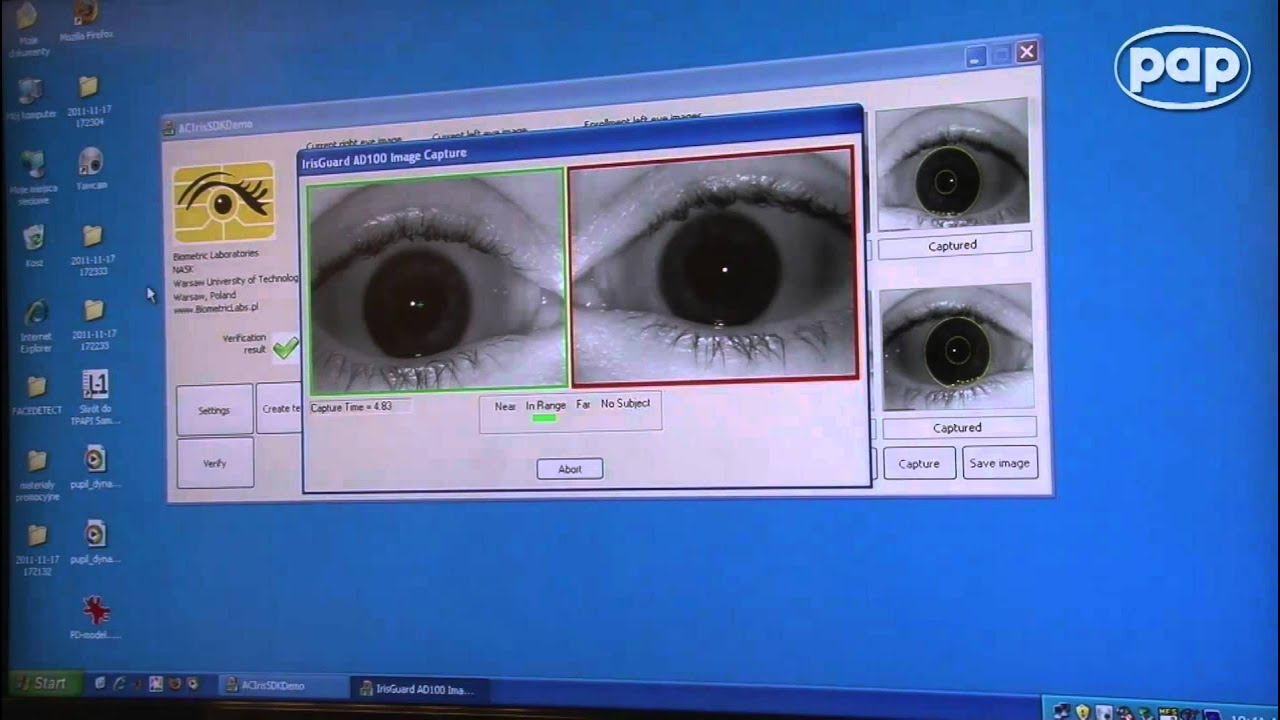Image resolution: width=1280 pixels, height=720 pixels.
Task: Select folder 2011-11-17 172333
Action: [x=92, y=249]
